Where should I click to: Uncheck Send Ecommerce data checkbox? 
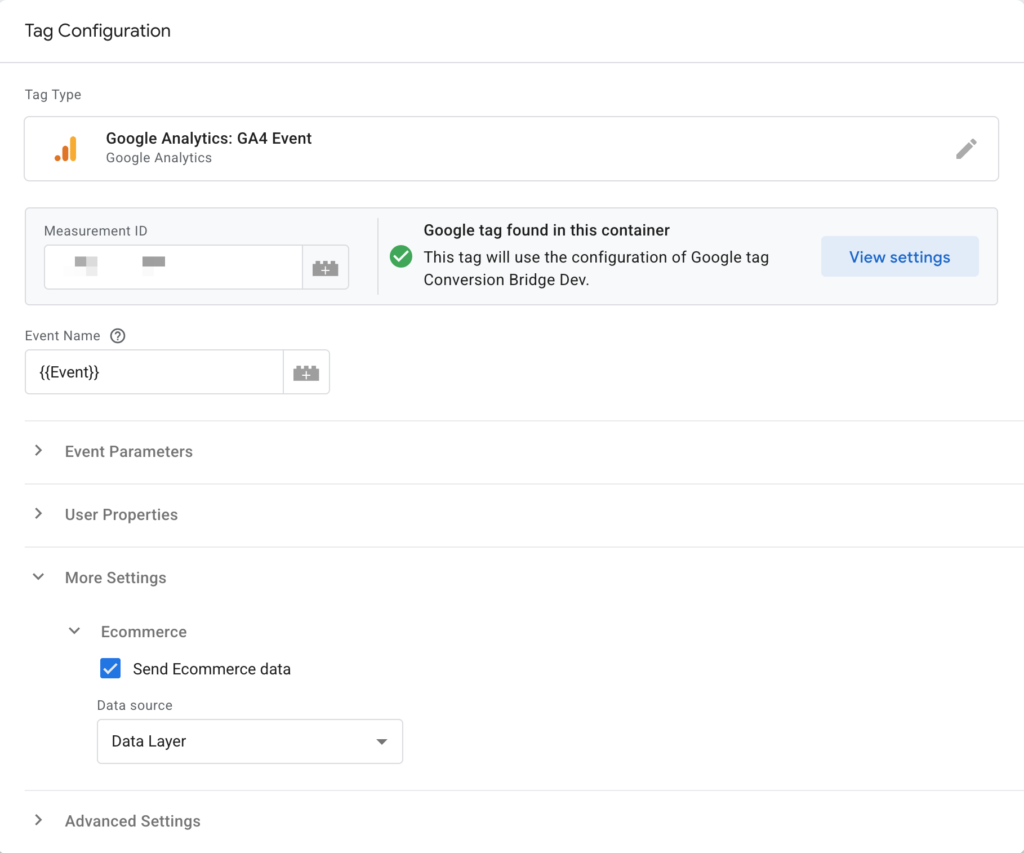coord(110,668)
